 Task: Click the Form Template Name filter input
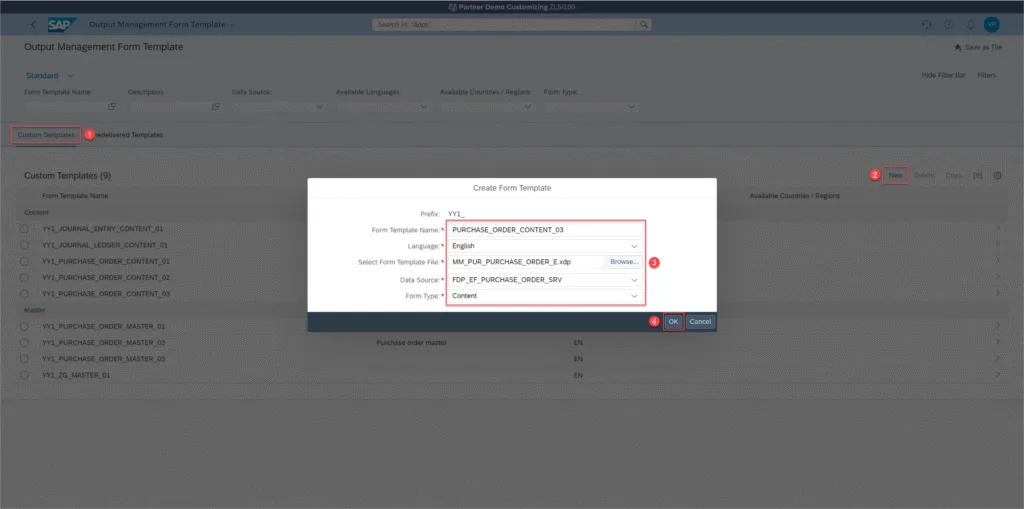65,107
